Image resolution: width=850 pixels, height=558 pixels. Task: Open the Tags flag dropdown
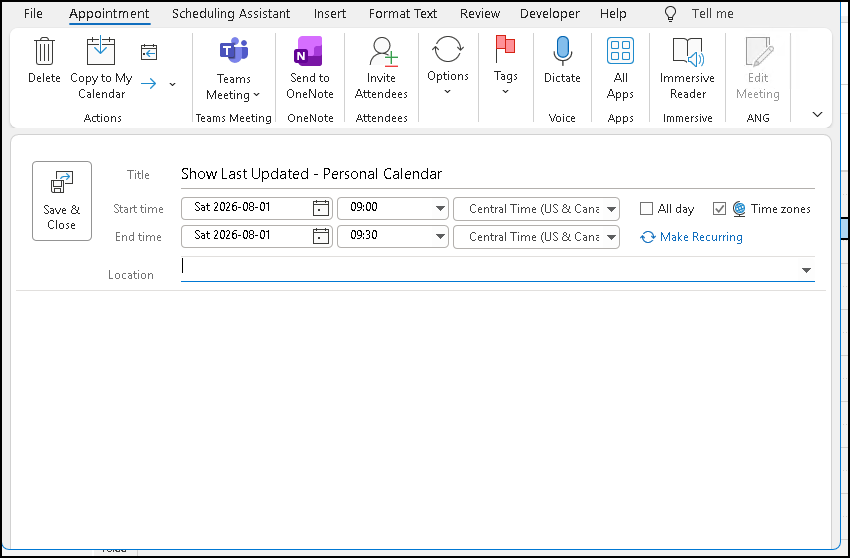point(505,66)
